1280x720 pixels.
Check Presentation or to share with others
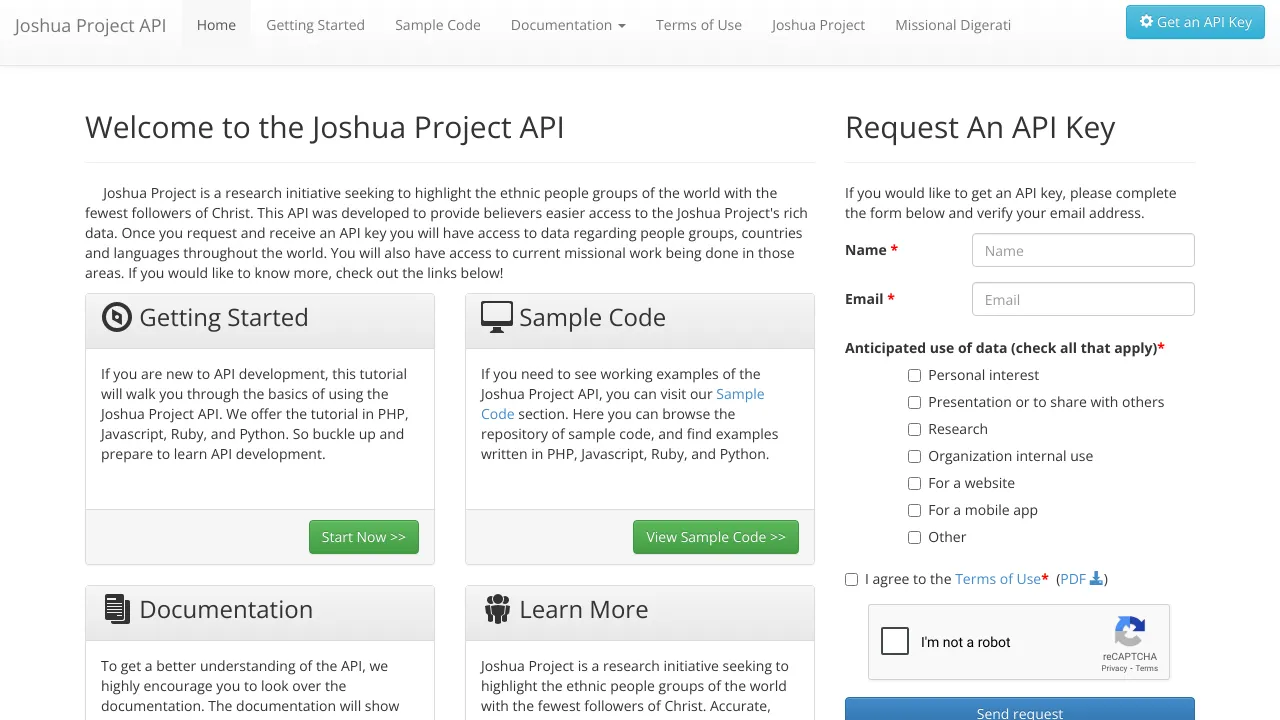pyautogui.click(x=914, y=402)
